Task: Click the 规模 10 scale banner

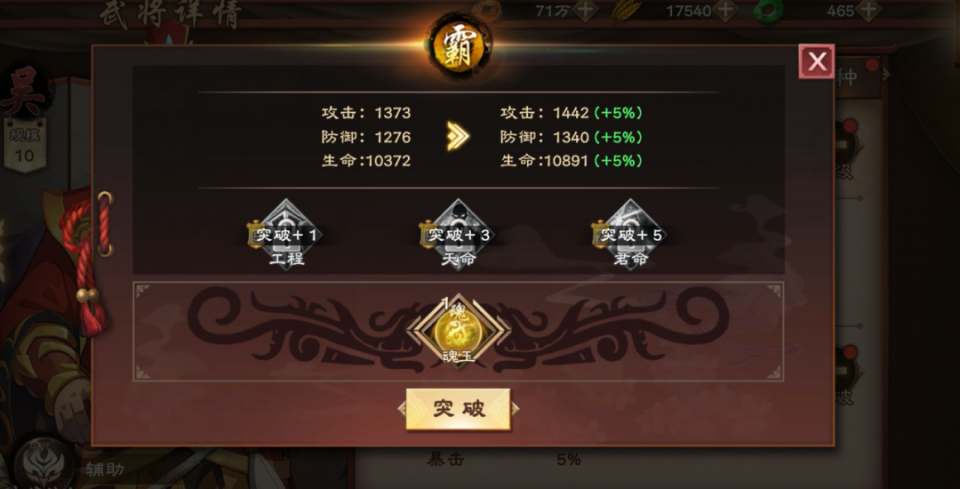Action: pos(24,144)
